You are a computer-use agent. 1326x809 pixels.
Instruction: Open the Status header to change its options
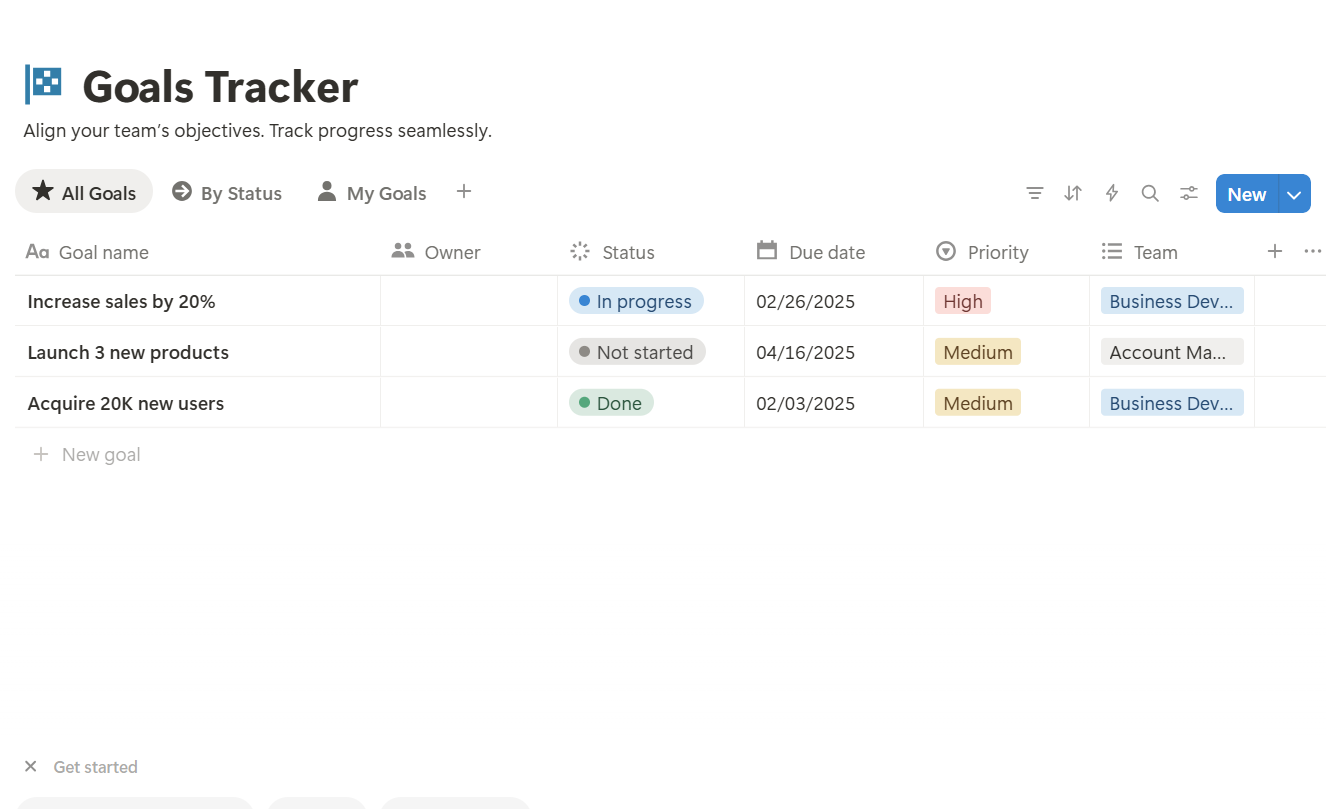coord(627,251)
